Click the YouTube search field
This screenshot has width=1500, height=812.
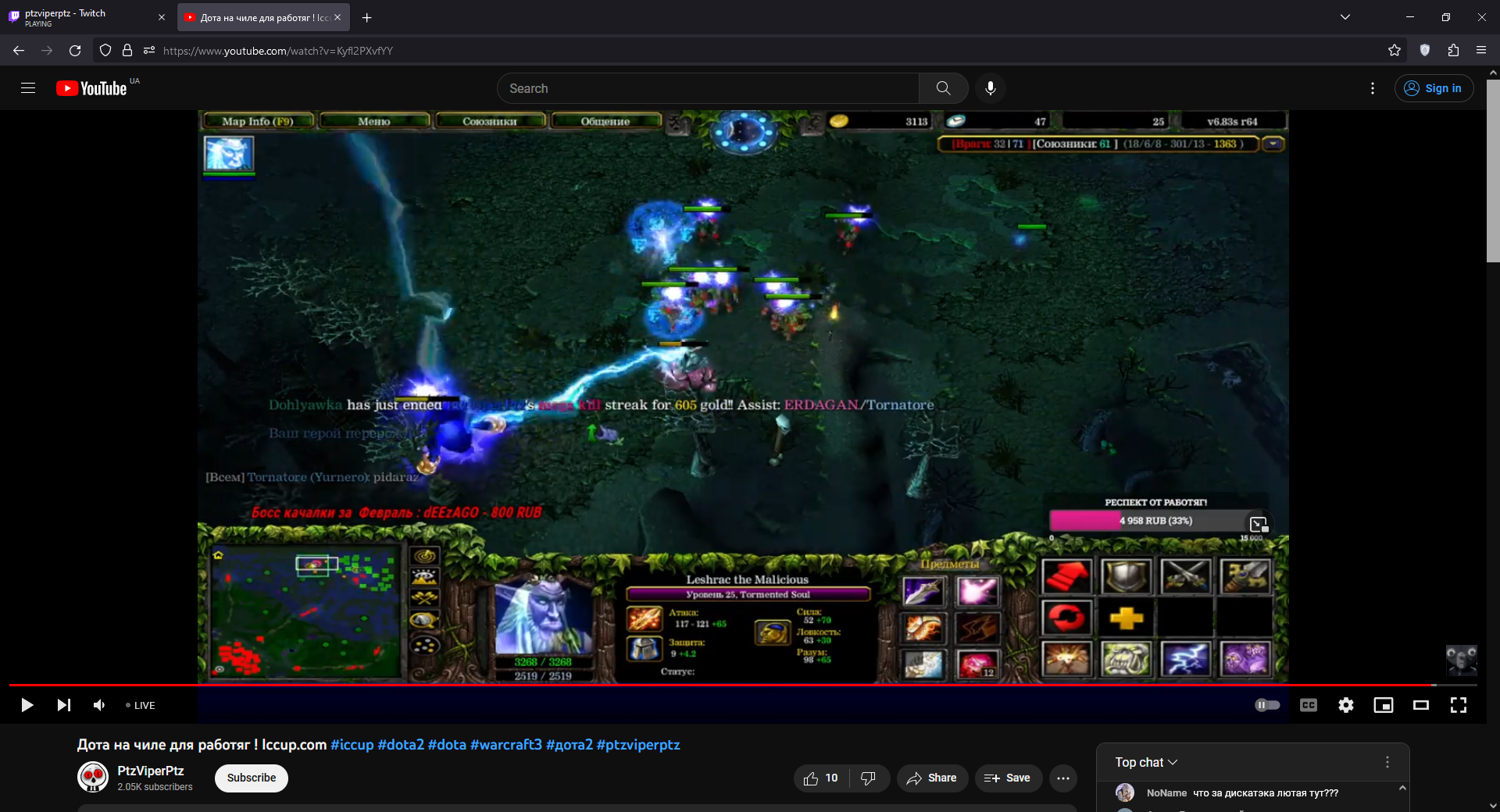tap(708, 88)
